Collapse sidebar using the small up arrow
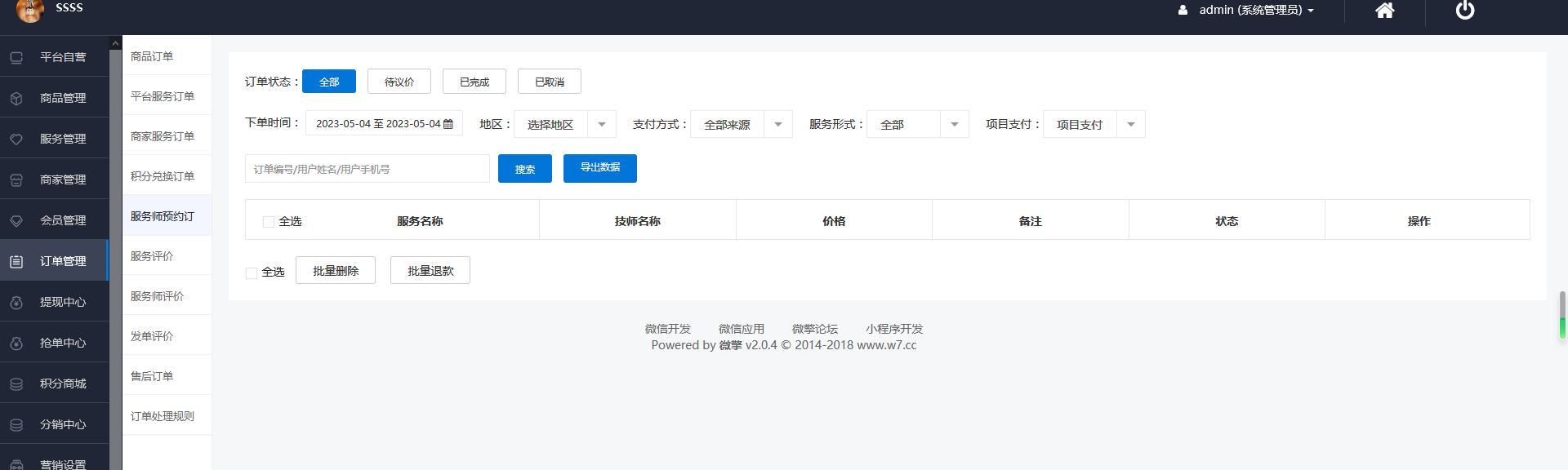 [x=115, y=43]
